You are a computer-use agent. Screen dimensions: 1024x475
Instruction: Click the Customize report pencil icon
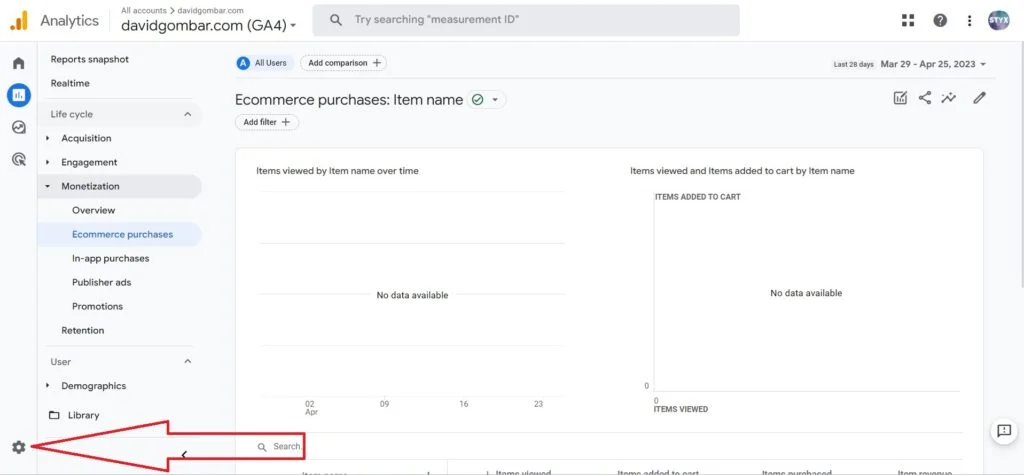pyautogui.click(x=978, y=98)
